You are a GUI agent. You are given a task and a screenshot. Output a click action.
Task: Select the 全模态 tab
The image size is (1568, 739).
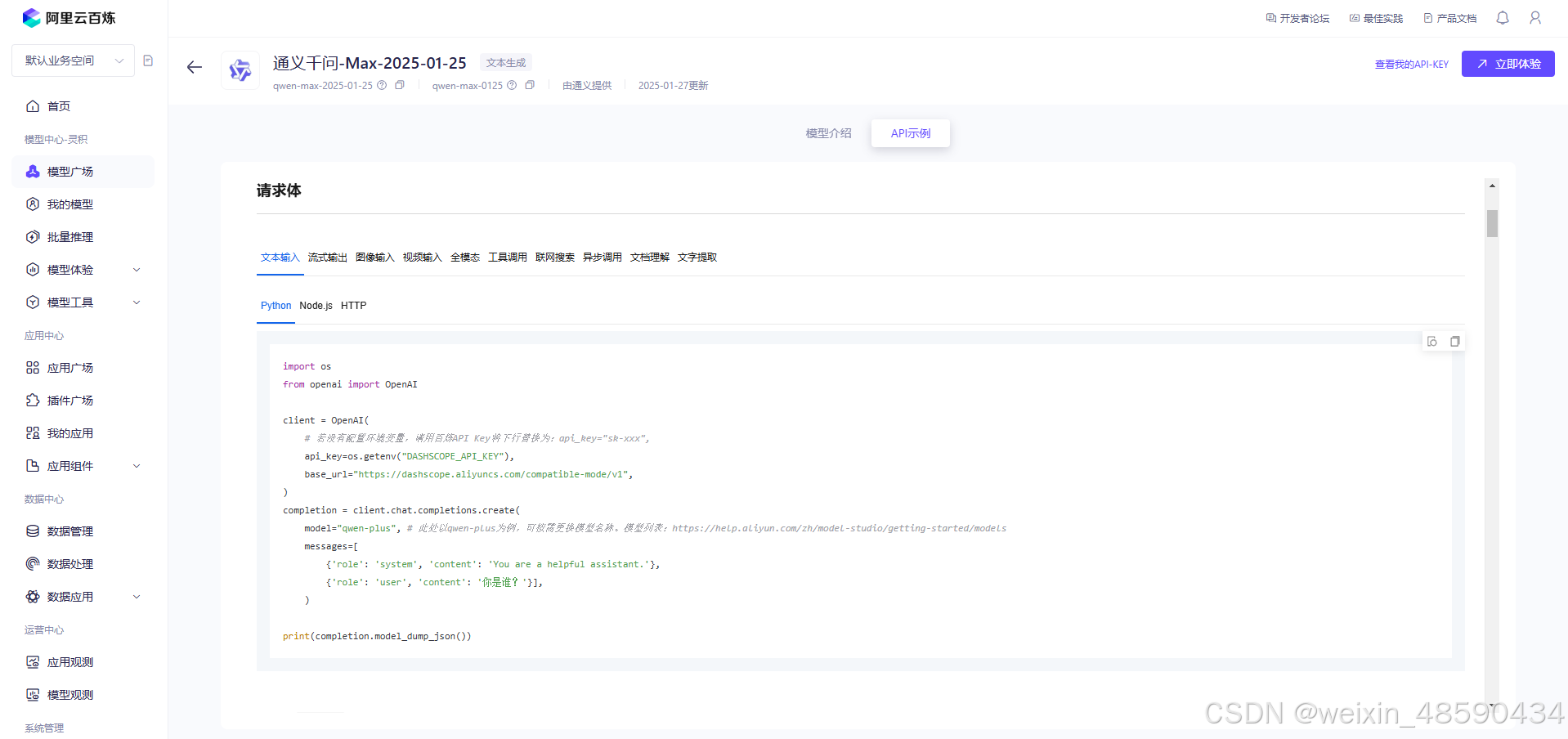[465, 258]
